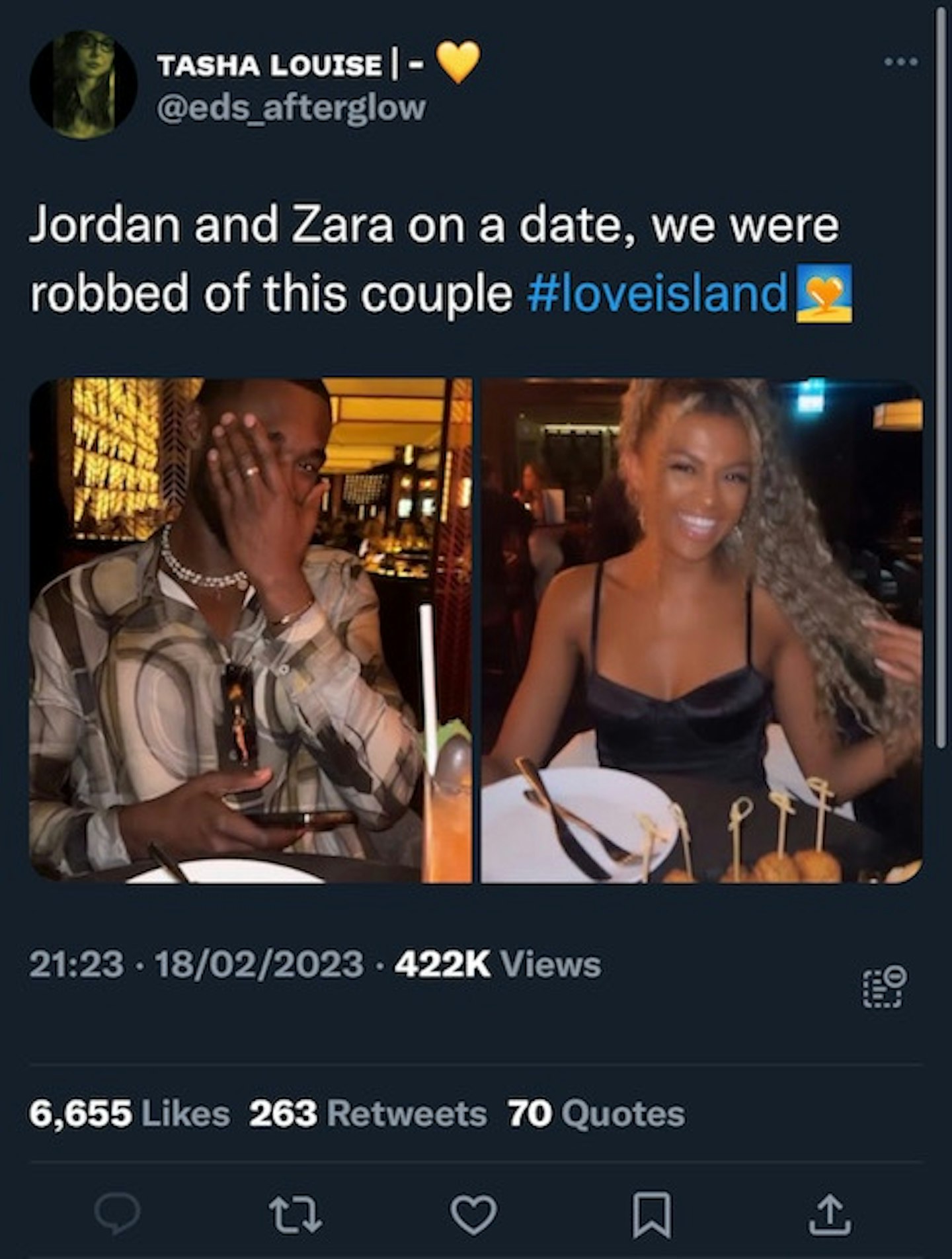Image resolution: width=952 pixels, height=1259 pixels.
Task: Open Tasha Louise's profile avatar
Action: (x=83, y=84)
